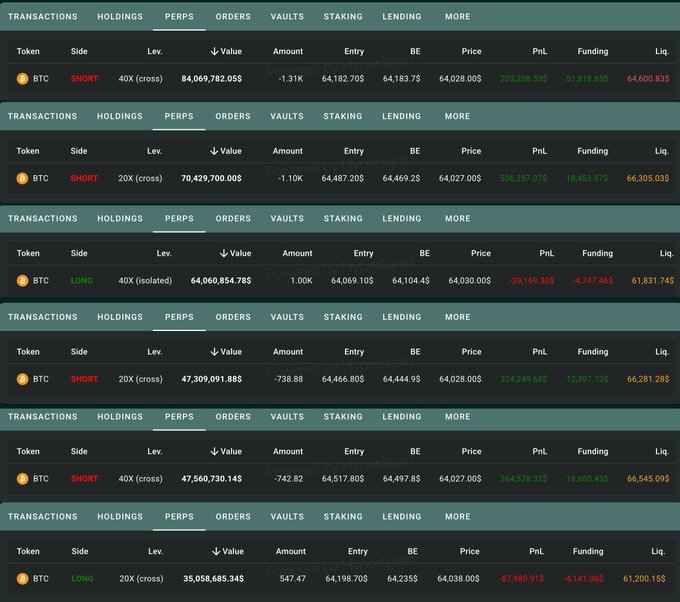Click the negative PnL value -87,980.91$
This screenshot has height=602, width=680.
click(x=521, y=579)
